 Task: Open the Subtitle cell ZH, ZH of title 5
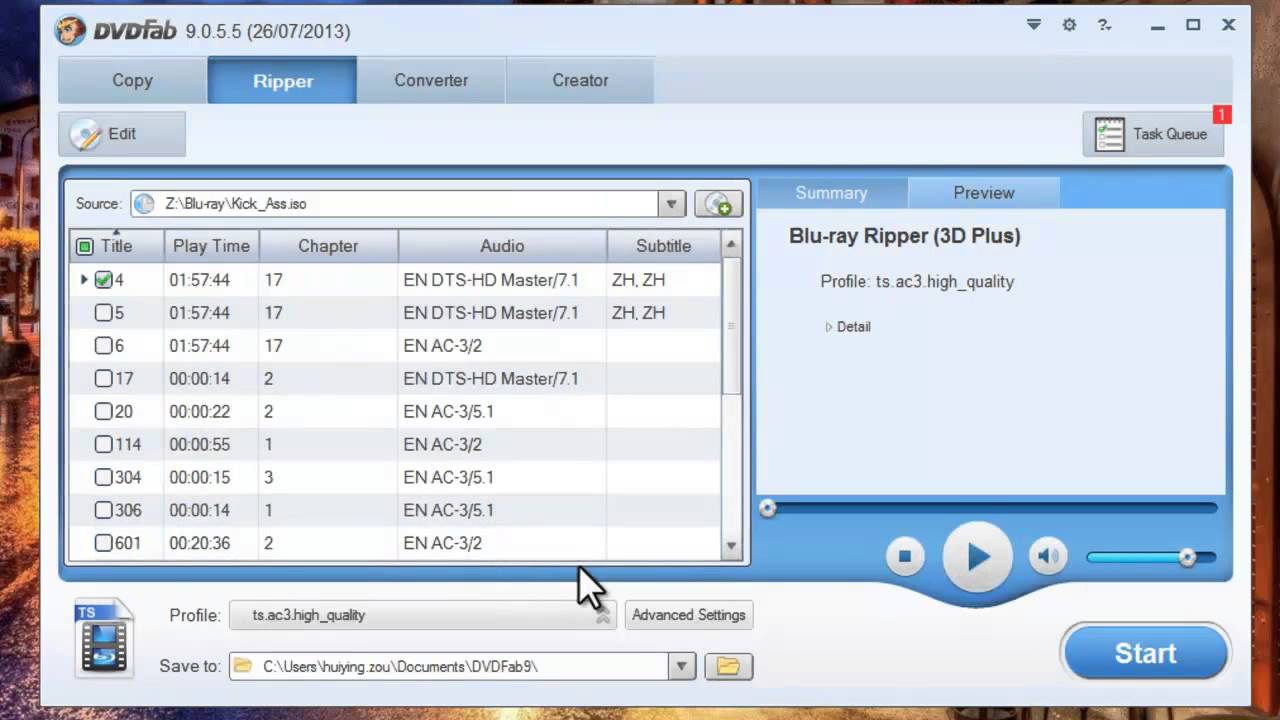tap(663, 313)
